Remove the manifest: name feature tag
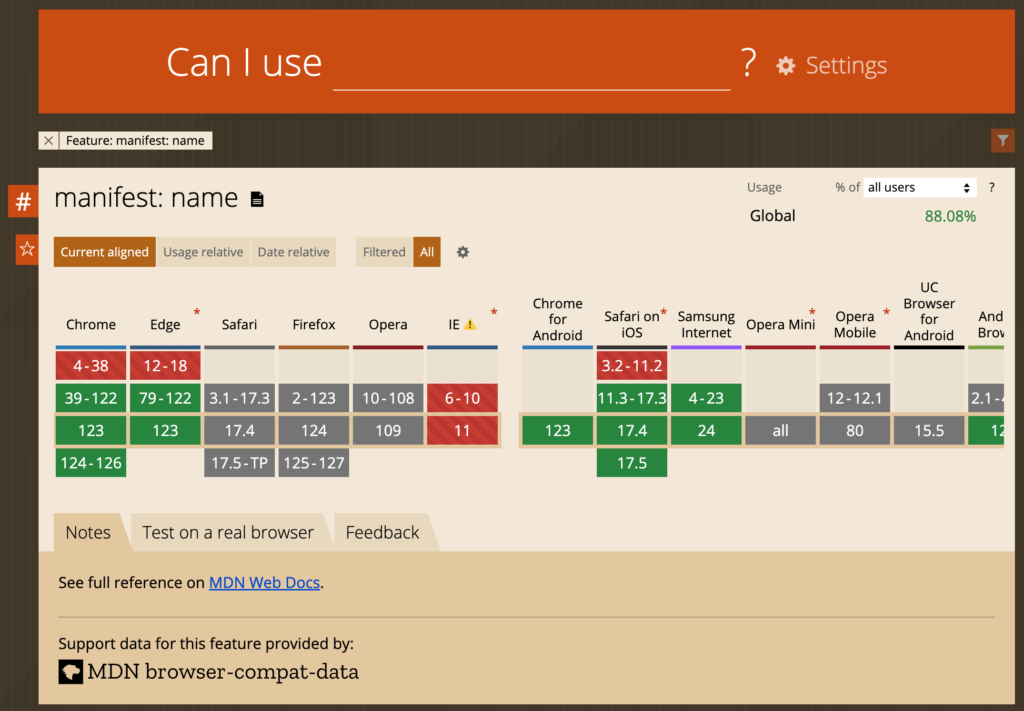Viewport: 1024px width, 711px height. 48,140
